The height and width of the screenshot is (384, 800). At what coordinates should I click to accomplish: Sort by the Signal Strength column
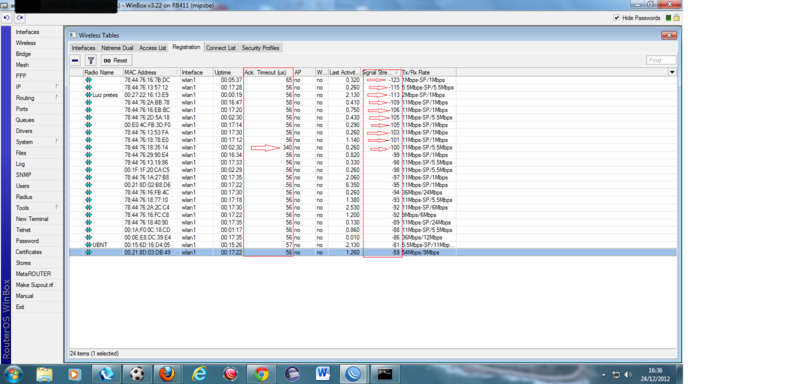[381, 72]
